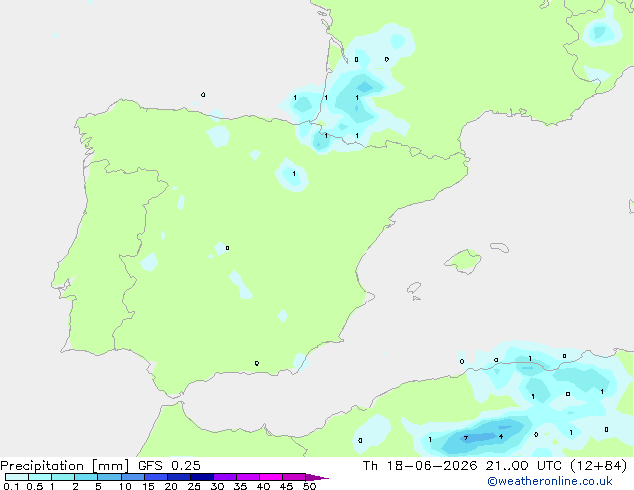
Task: Click the 10–15 mm blue legend swatch
Action: (132, 477)
